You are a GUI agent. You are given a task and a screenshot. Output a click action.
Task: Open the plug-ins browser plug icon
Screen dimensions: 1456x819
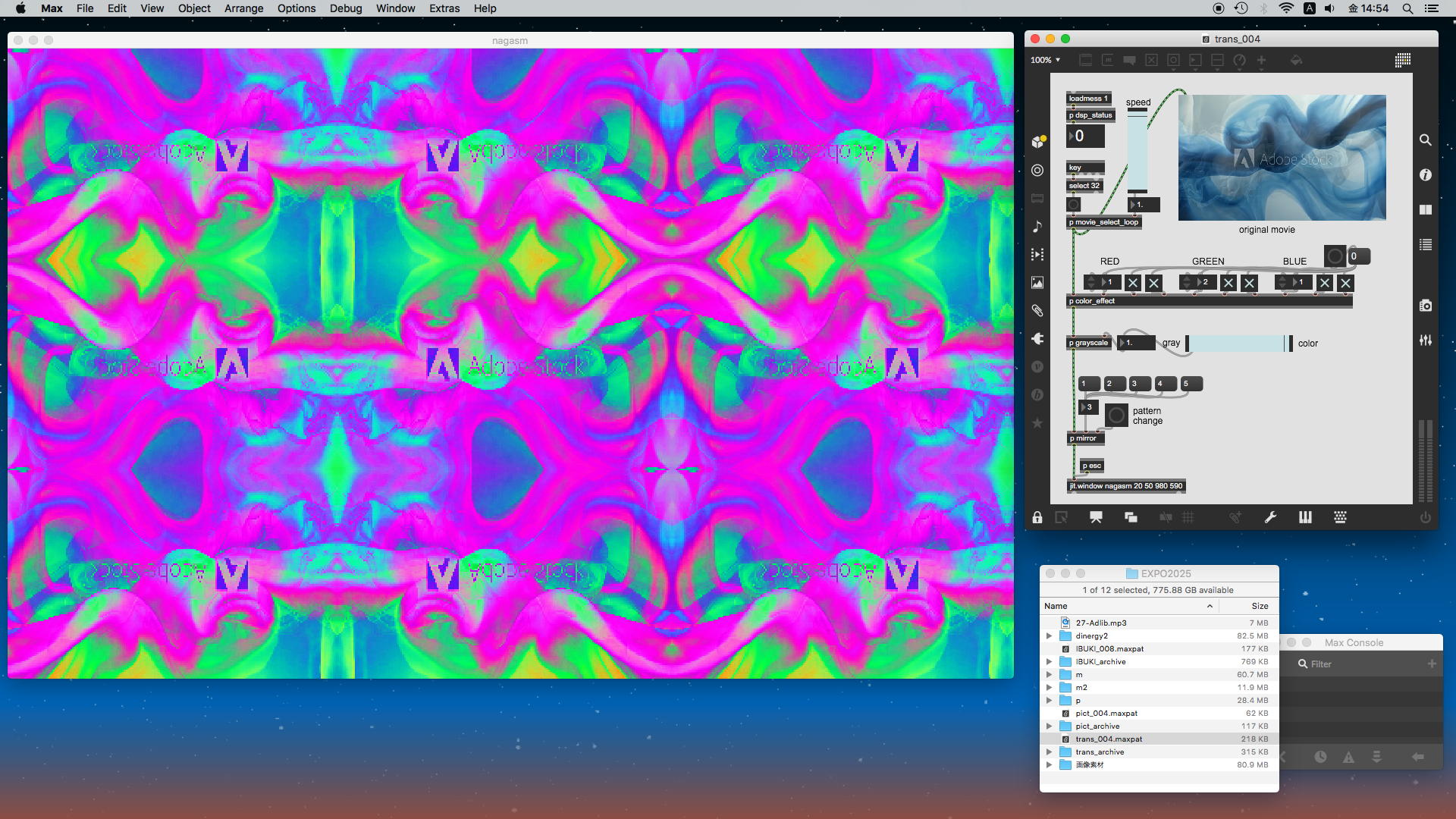click(x=1037, y=339)
